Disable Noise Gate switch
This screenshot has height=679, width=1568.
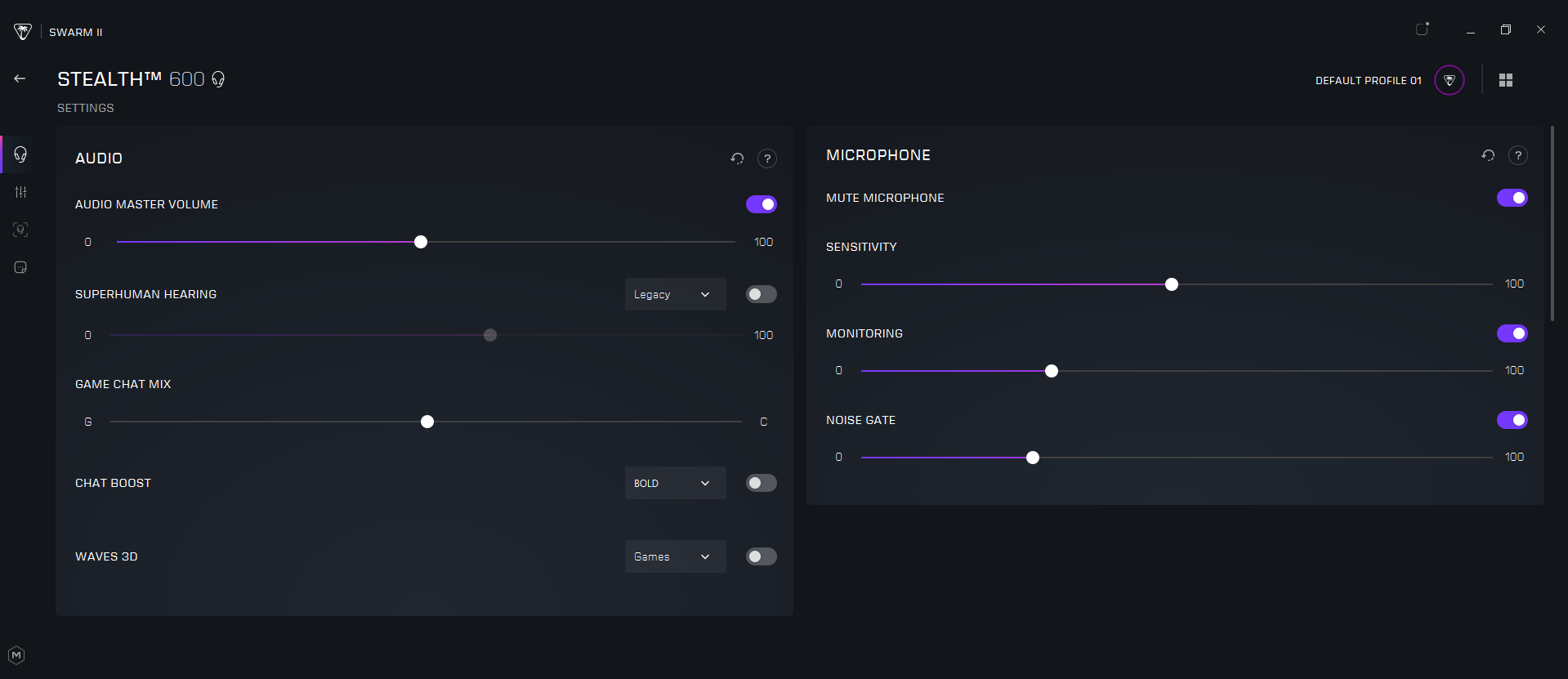click(1512, 420)
